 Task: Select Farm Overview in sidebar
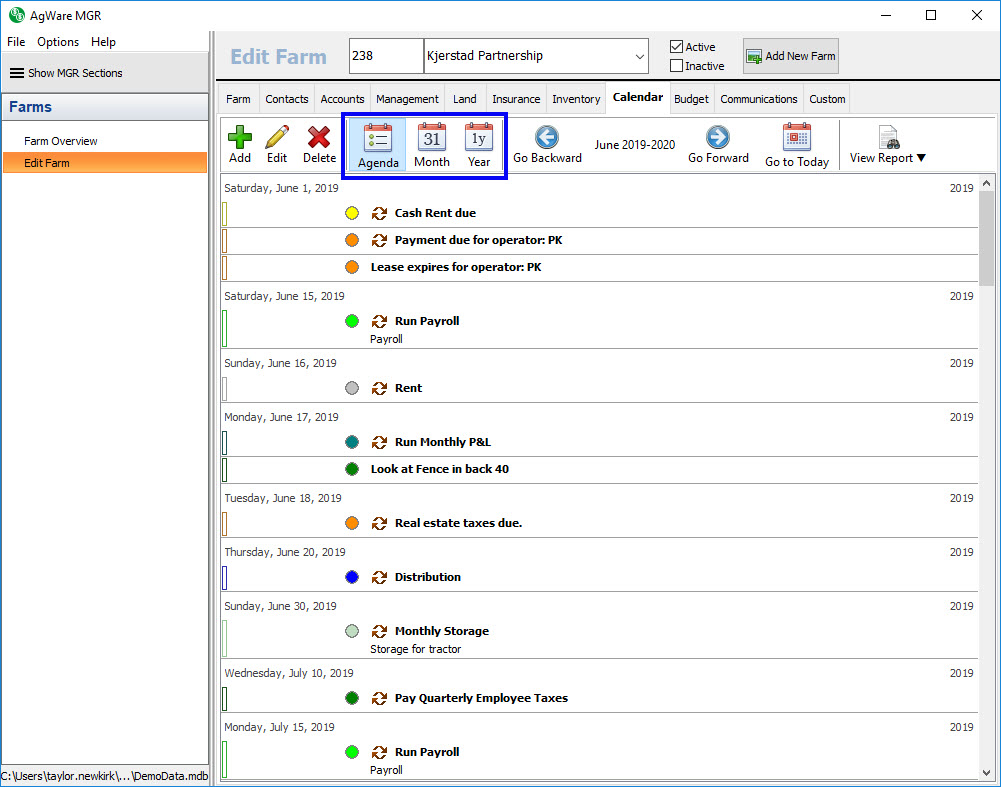click(x=61, y=141)
